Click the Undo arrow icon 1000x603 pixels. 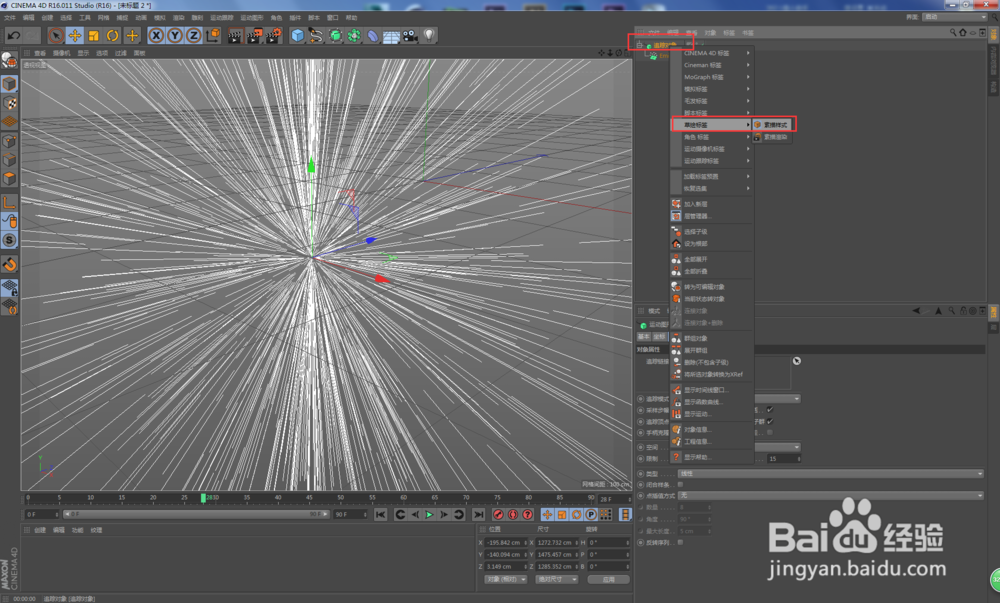13,36
